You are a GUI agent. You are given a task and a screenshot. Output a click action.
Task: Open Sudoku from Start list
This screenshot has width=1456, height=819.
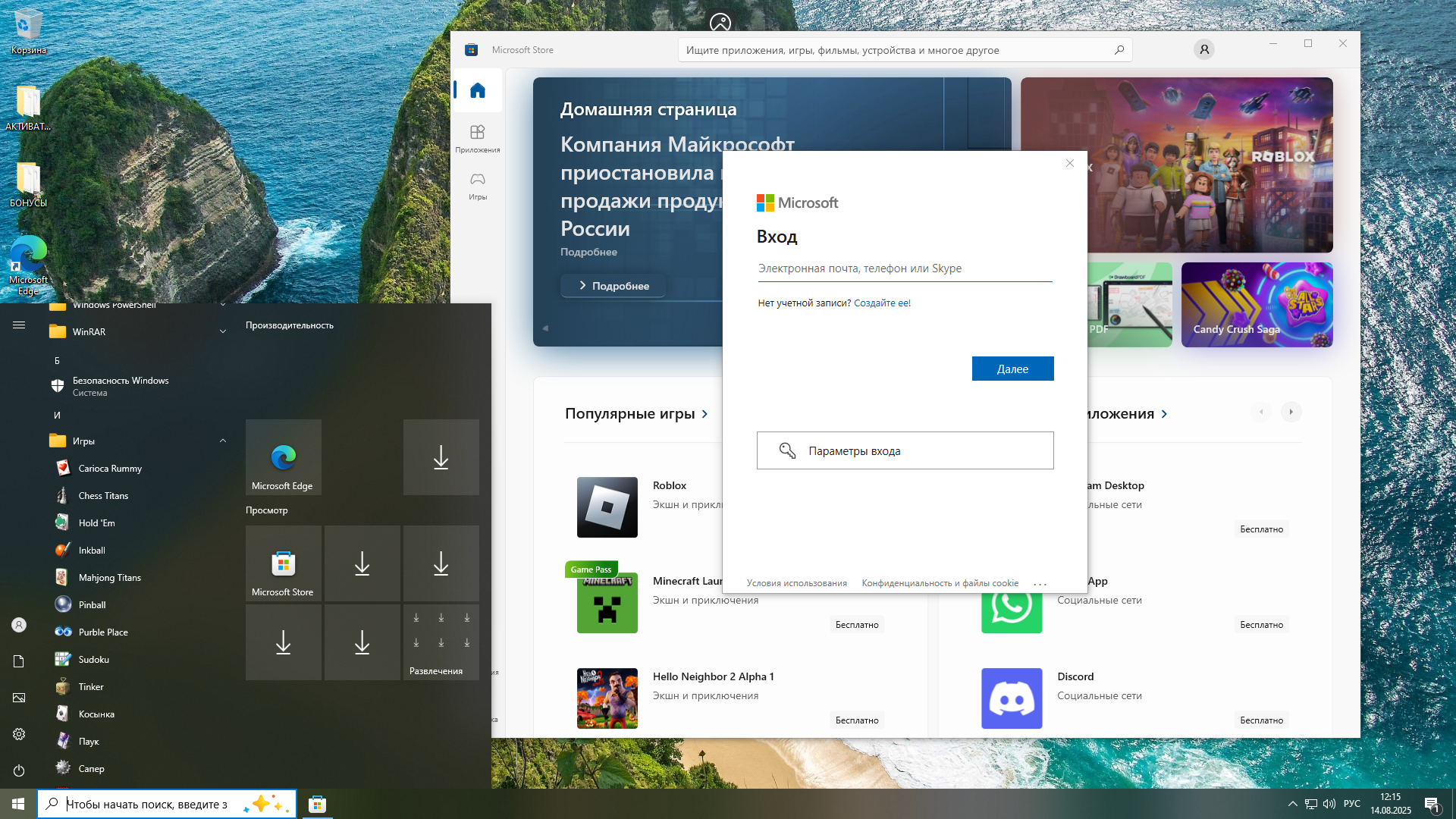click(140, 660)
